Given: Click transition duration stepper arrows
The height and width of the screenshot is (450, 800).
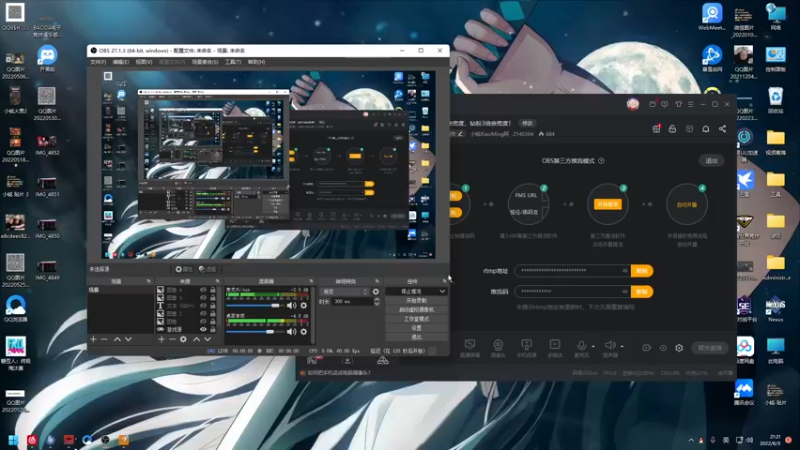Looking at the screenshot, I should (x=377, y=302).
